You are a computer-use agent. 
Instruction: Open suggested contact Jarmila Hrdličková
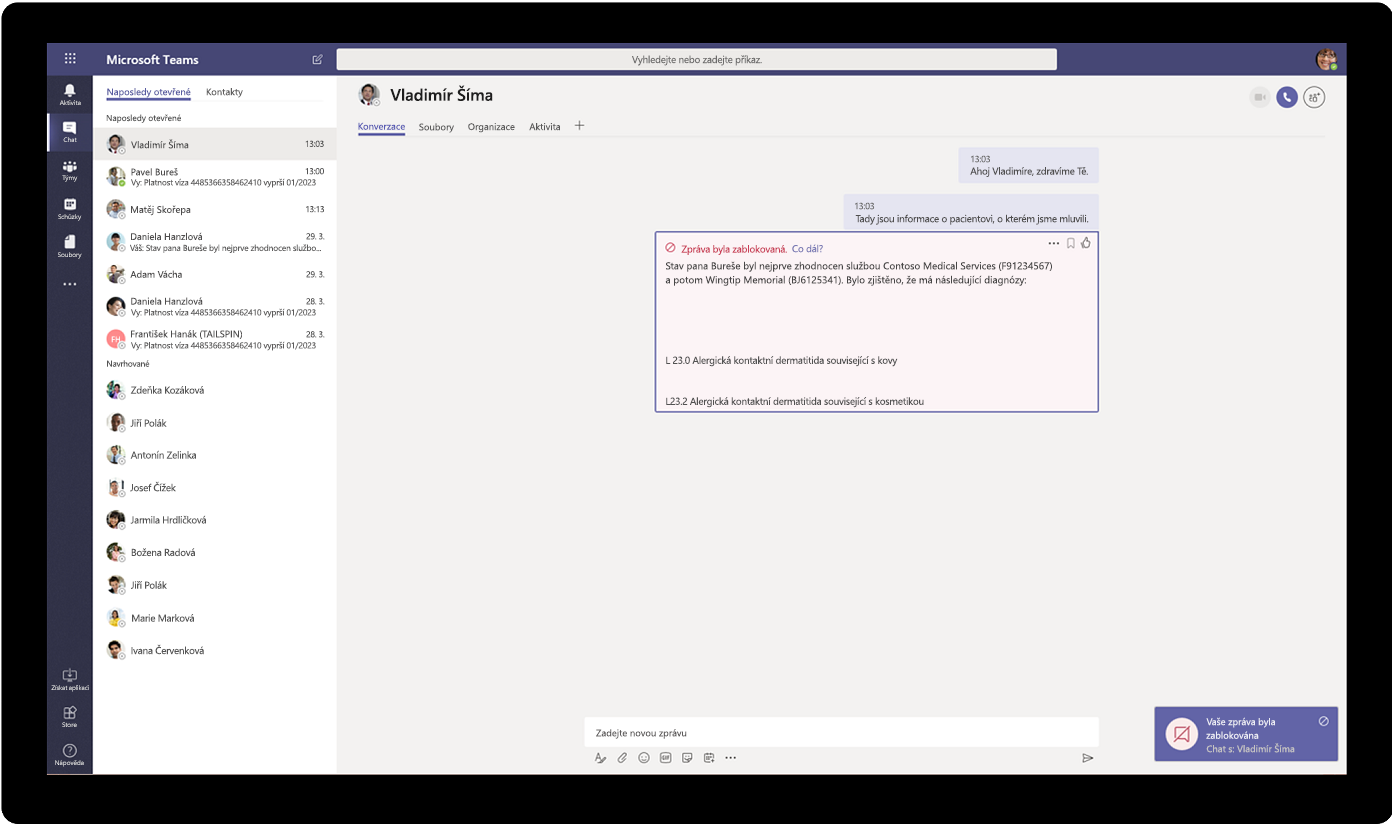coord(215,520)
